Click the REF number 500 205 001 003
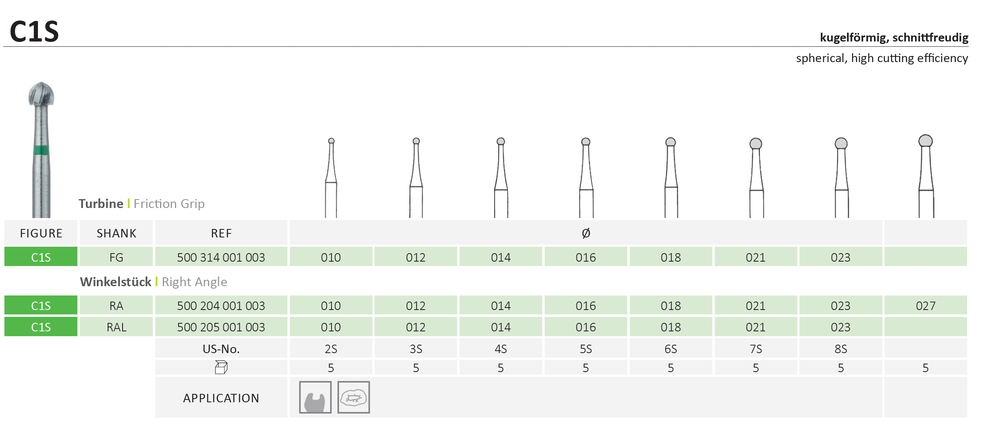 (x=221, y=327)
